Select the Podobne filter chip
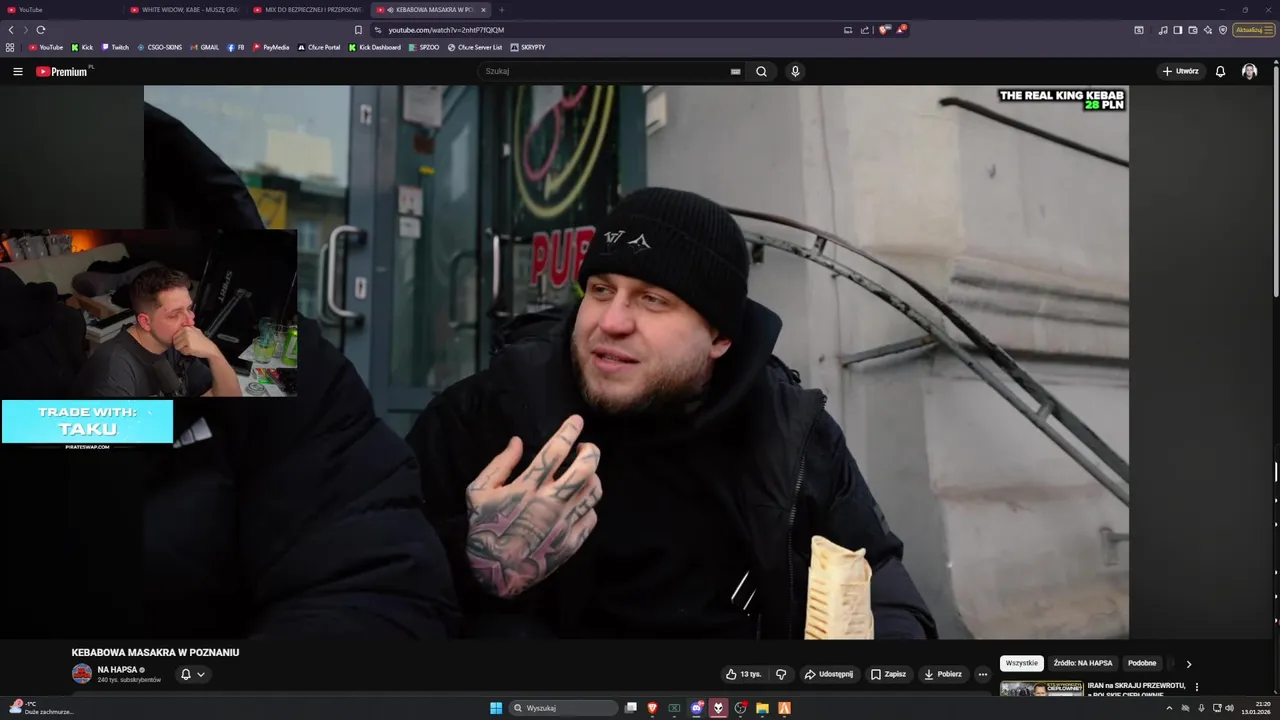This screenshot has height=720, width=1280. [1142, 663]
